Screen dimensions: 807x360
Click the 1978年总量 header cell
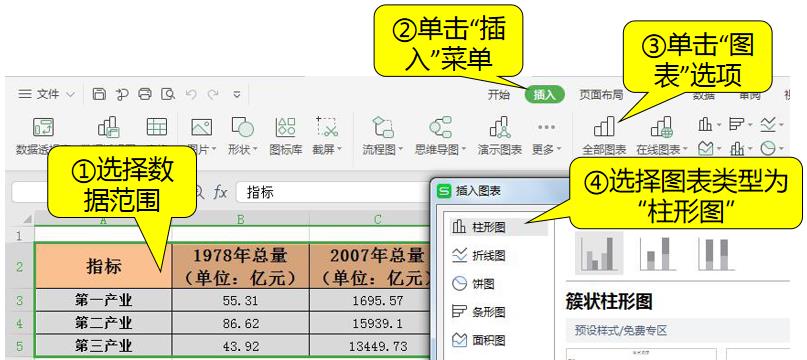pyautogui.click(x=240, y=266)
